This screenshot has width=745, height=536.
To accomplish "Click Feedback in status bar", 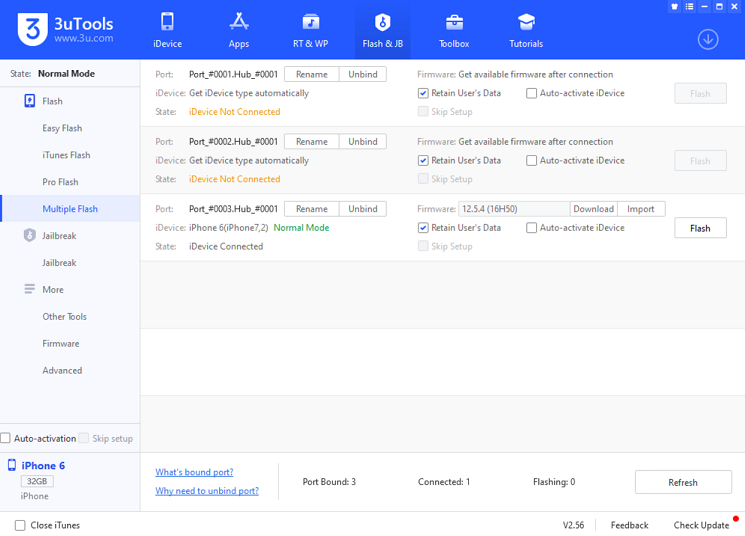I will click(x=629, y=525).
